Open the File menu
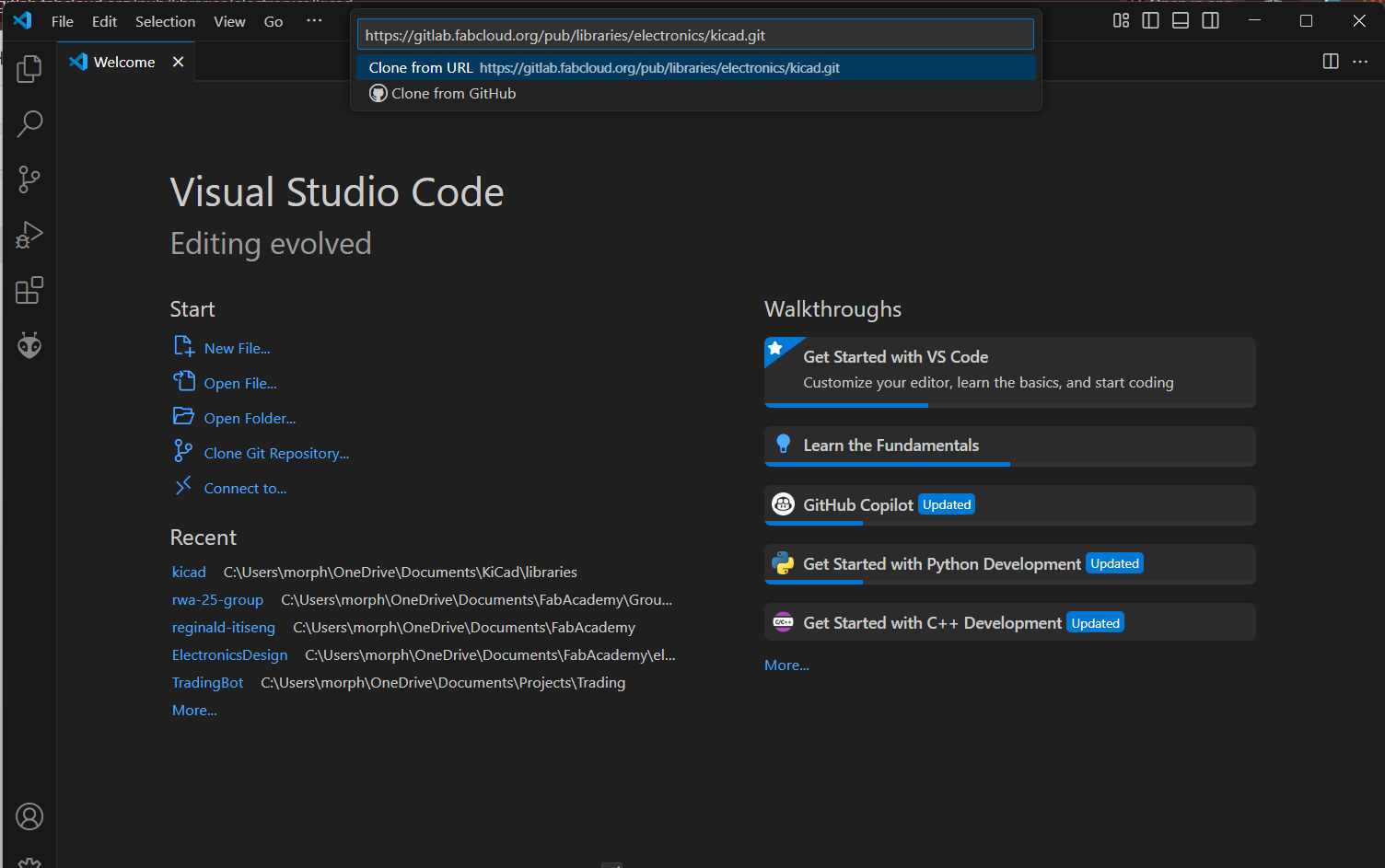This screenshot has width=1385, height=868. (x=62, y=21)
